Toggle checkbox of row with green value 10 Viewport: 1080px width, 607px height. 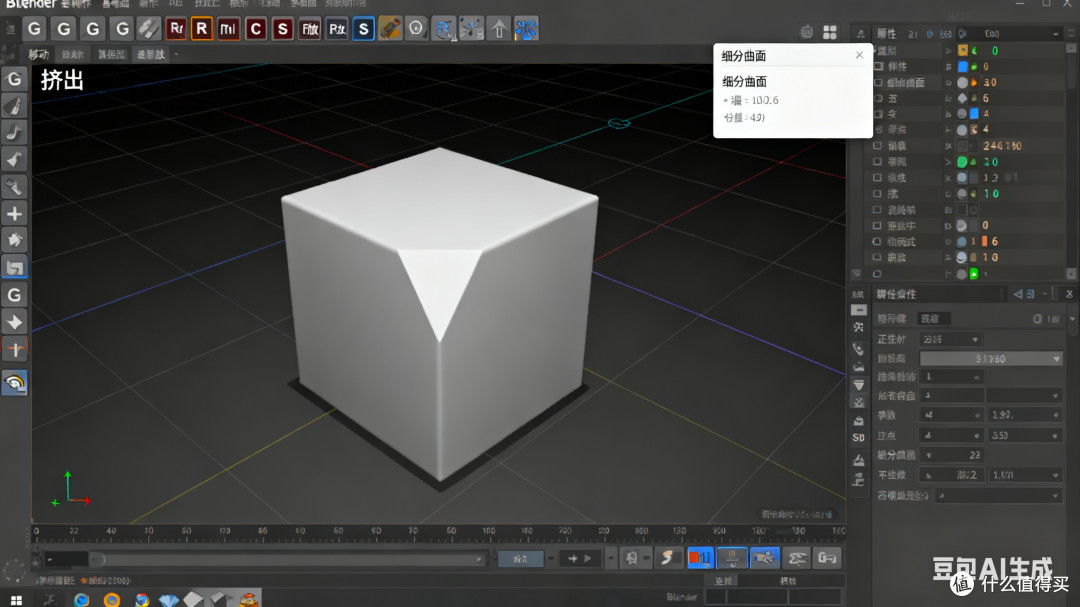[x=878, y=194]
